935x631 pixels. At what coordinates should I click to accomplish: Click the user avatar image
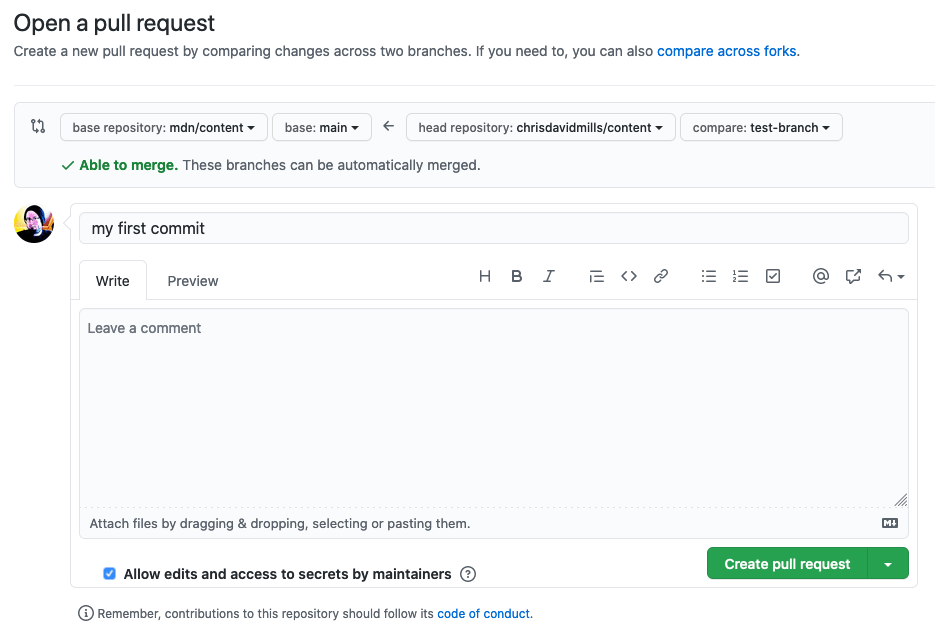(x=34, y=224)
